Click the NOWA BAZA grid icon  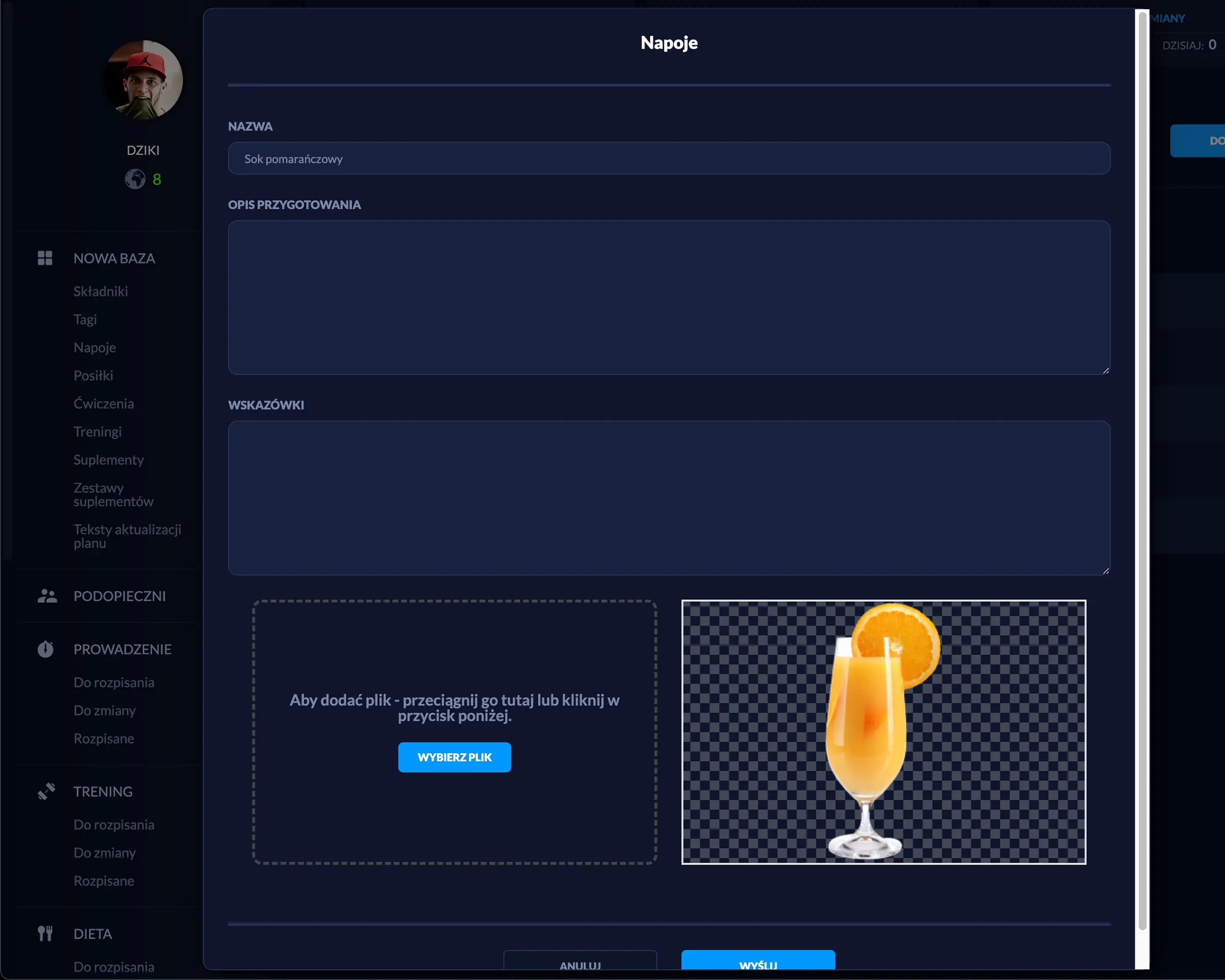tap(45, 258)
